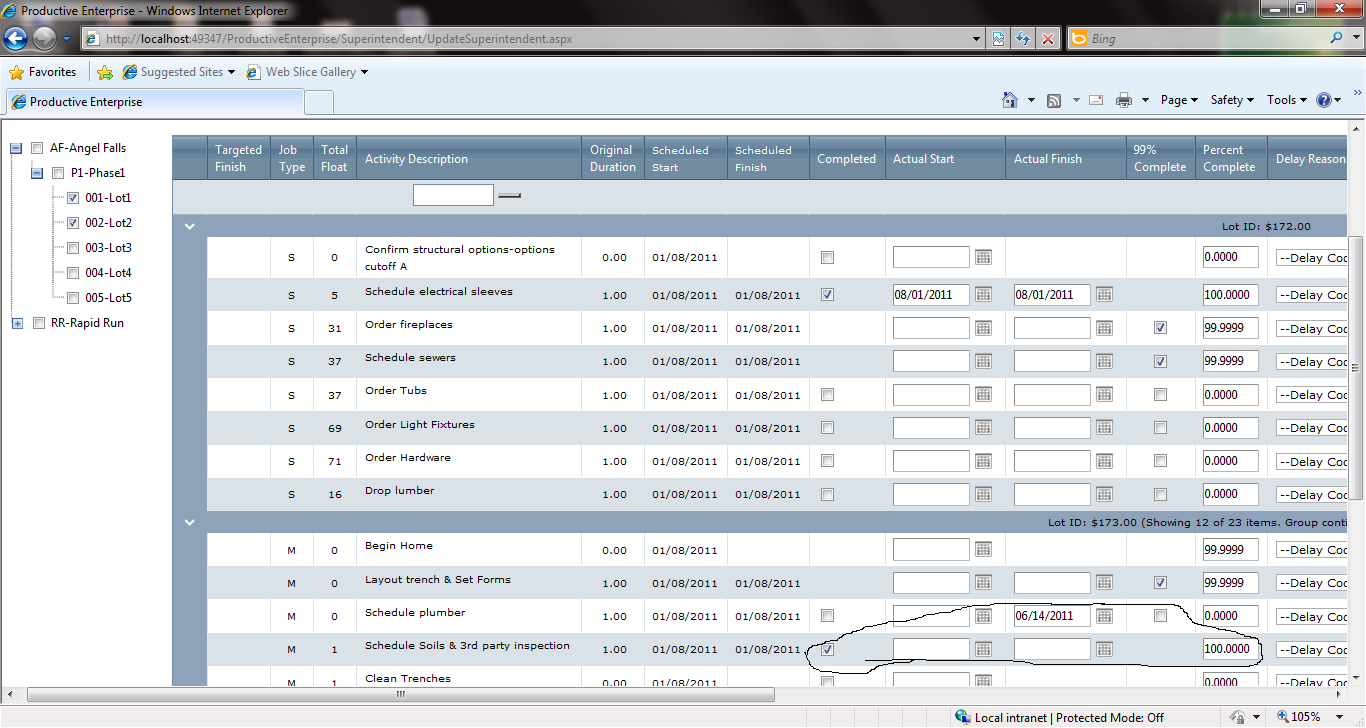Select the Productive Enterprise tab

(x=154, y=102)
